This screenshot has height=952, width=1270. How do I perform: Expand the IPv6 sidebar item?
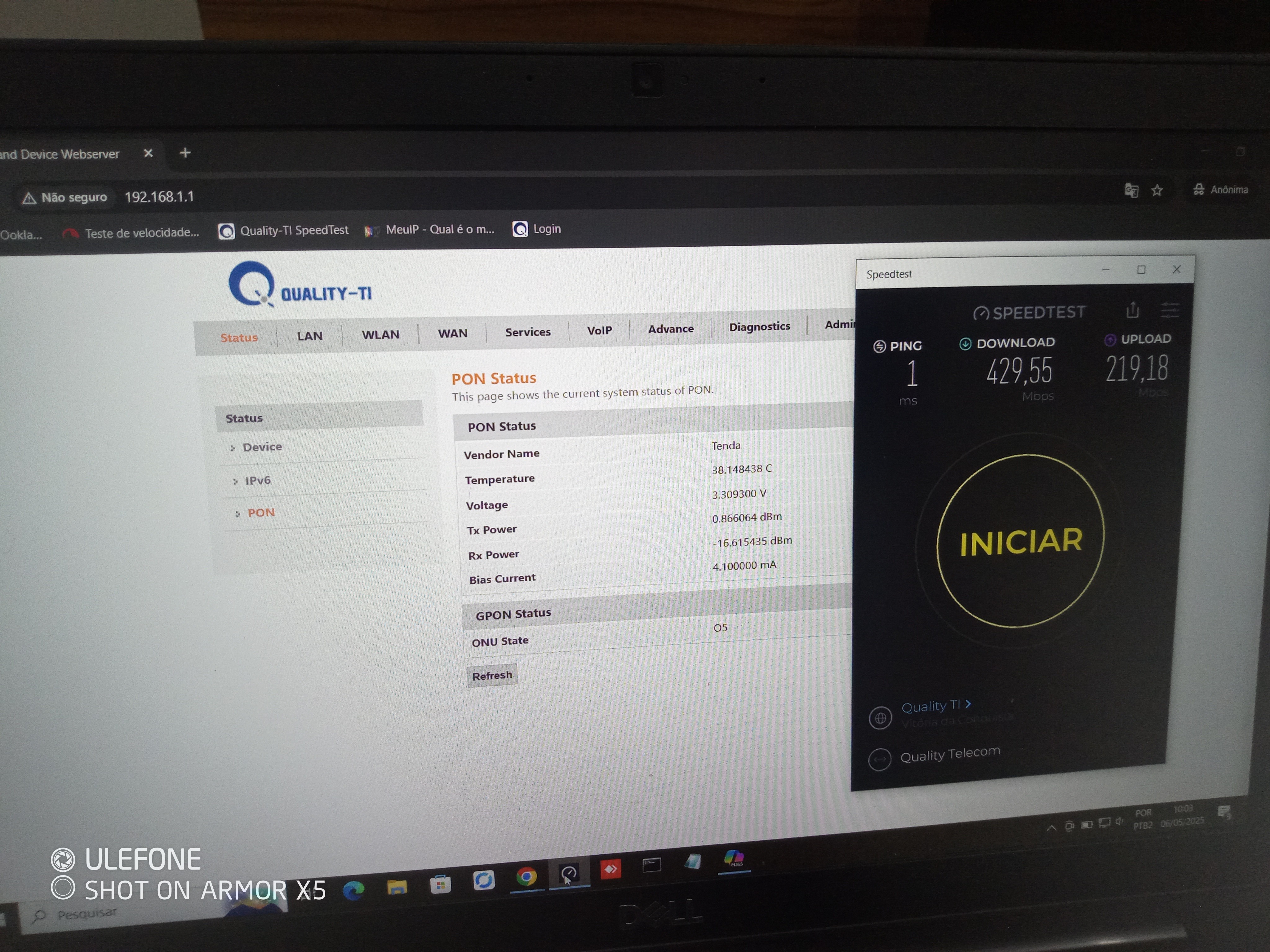[x=257, y=480]
